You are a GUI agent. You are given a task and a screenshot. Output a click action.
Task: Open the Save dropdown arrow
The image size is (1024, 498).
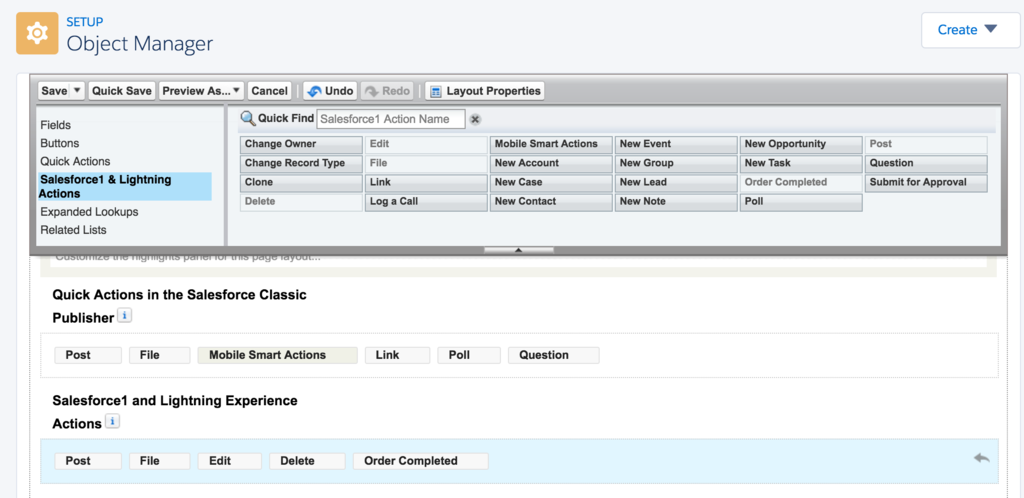(x=77, y=91)
